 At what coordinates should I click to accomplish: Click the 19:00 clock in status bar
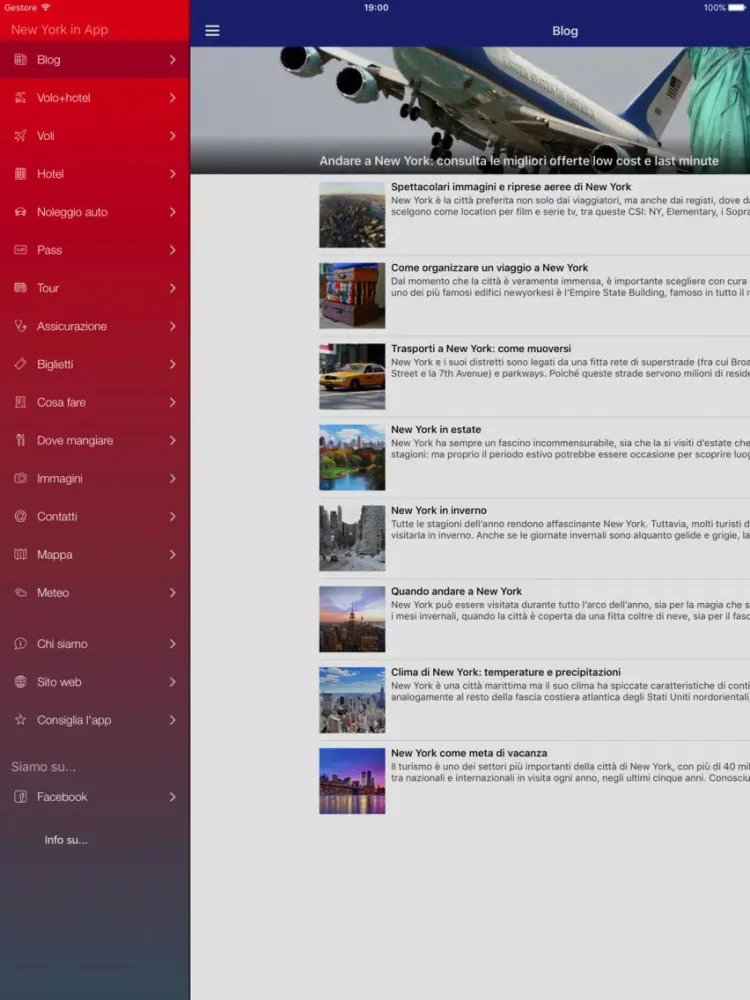(x=376, y=8)
